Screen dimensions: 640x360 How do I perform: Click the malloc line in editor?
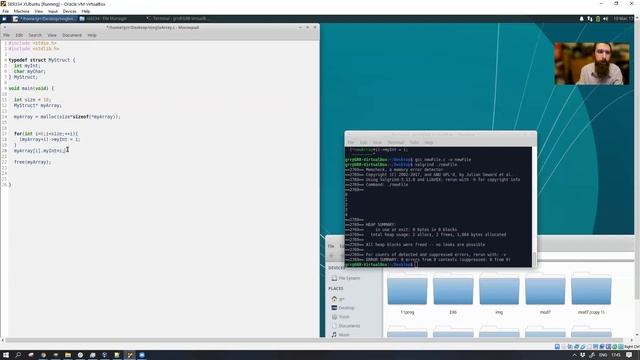tap(67, 117)
